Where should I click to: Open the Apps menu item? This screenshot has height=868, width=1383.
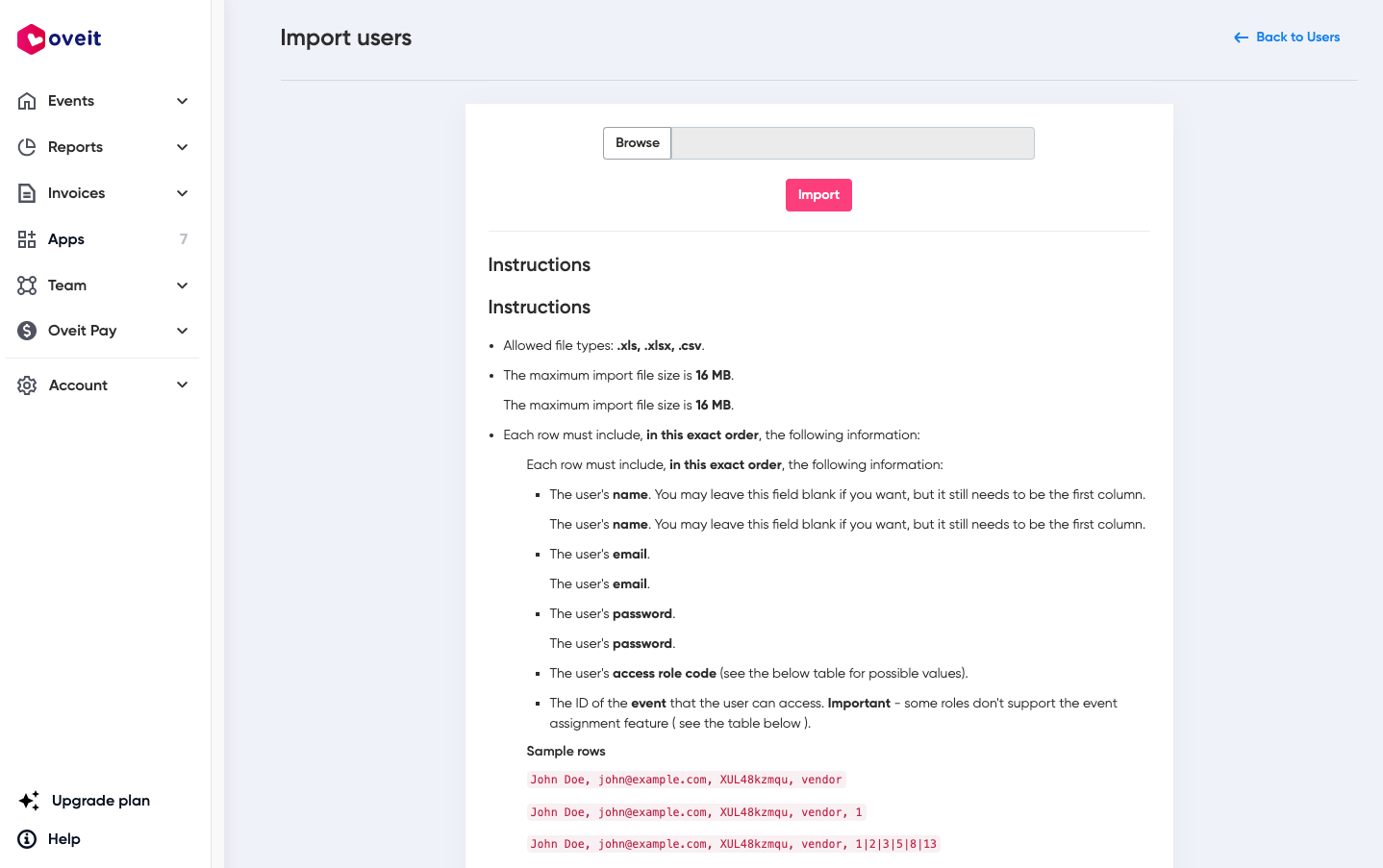tap(66, 239)
